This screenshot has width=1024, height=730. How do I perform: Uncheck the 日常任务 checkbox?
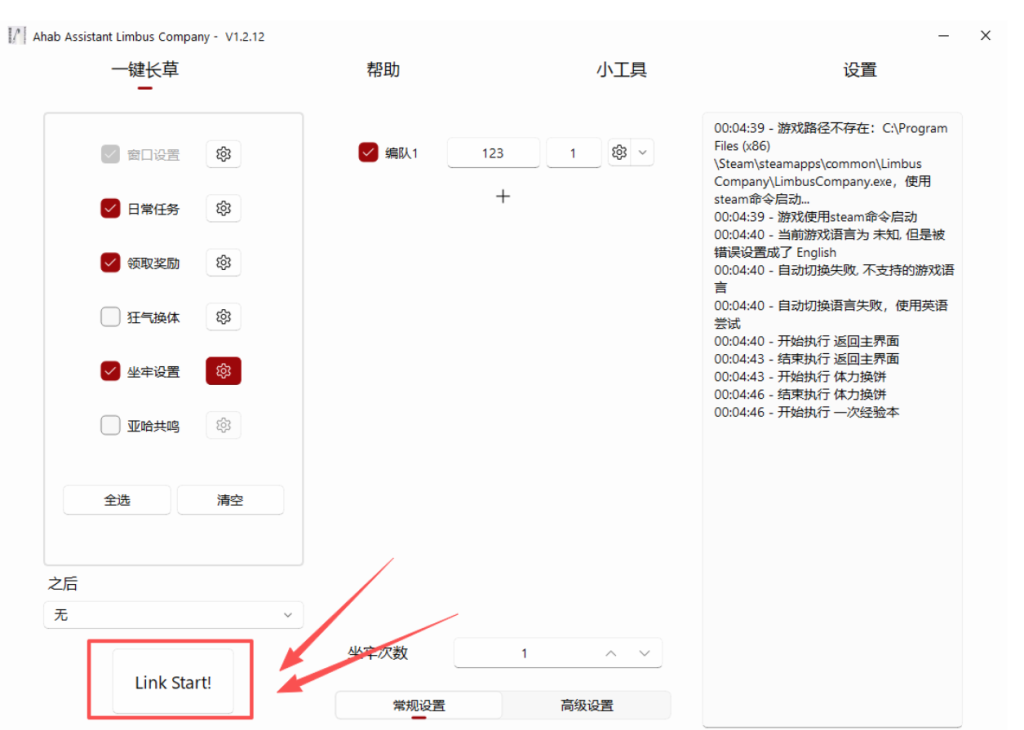pos(110,208)
